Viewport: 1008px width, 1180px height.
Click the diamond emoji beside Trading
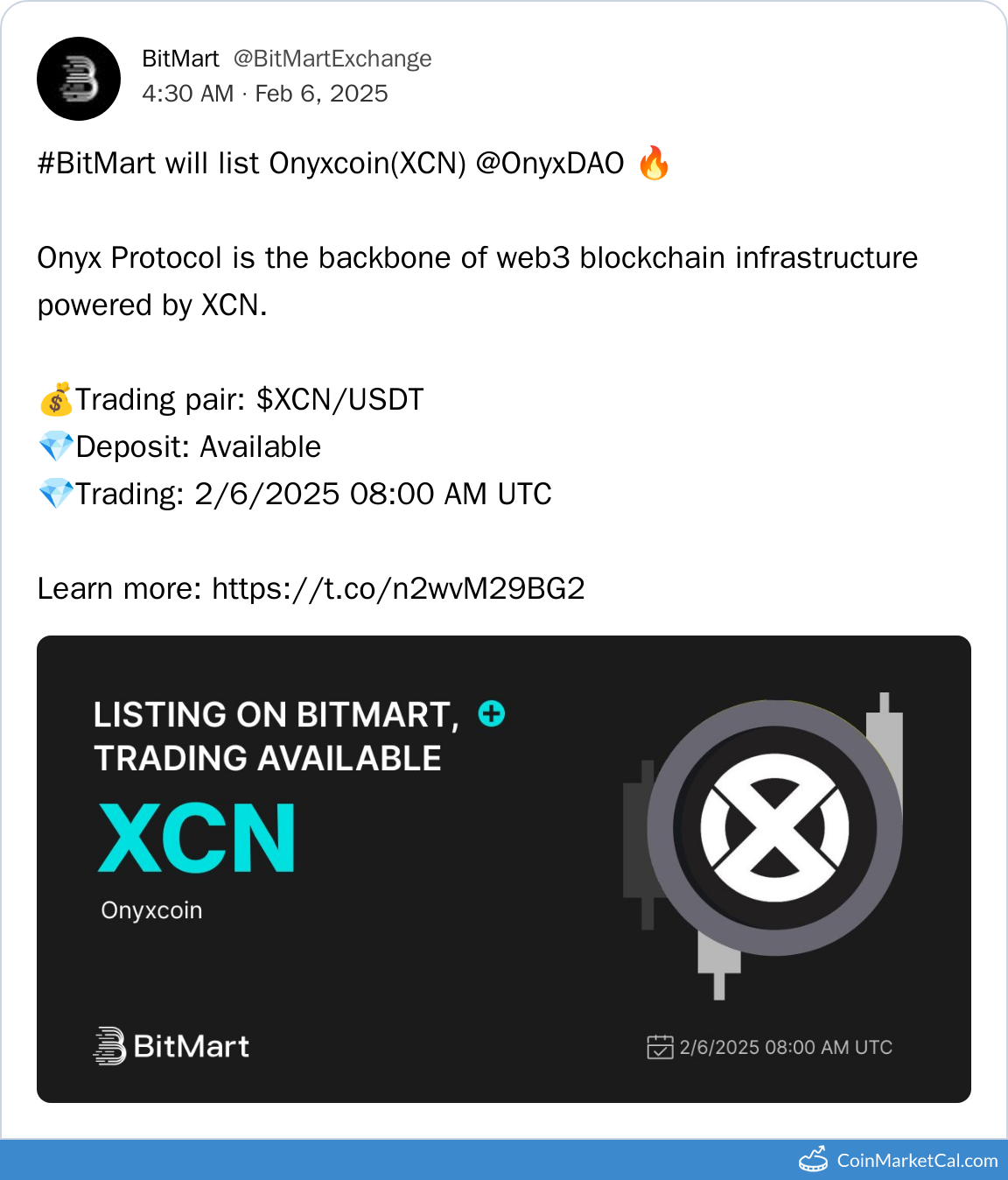[x=56, y=494]
